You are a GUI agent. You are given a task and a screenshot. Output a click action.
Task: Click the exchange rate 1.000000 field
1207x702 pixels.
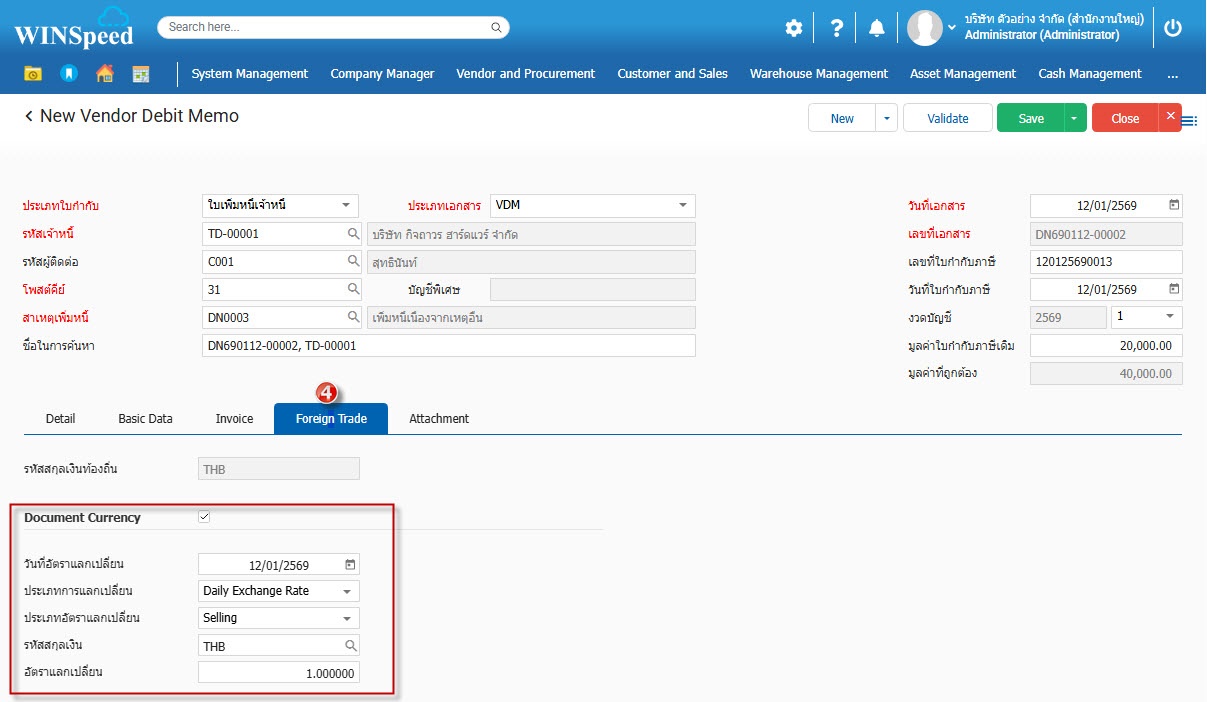279,673
